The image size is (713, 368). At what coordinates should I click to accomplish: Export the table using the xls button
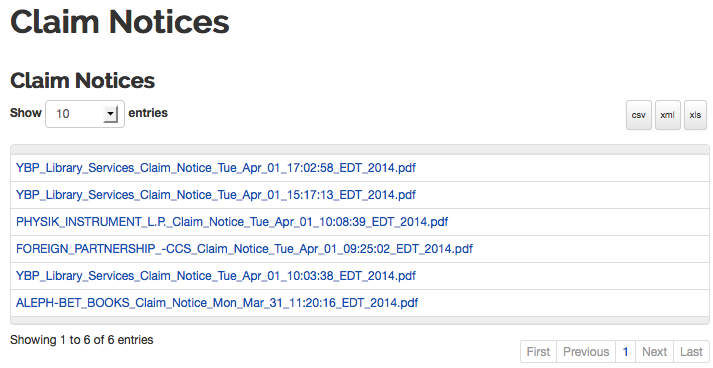coord(695,115)
